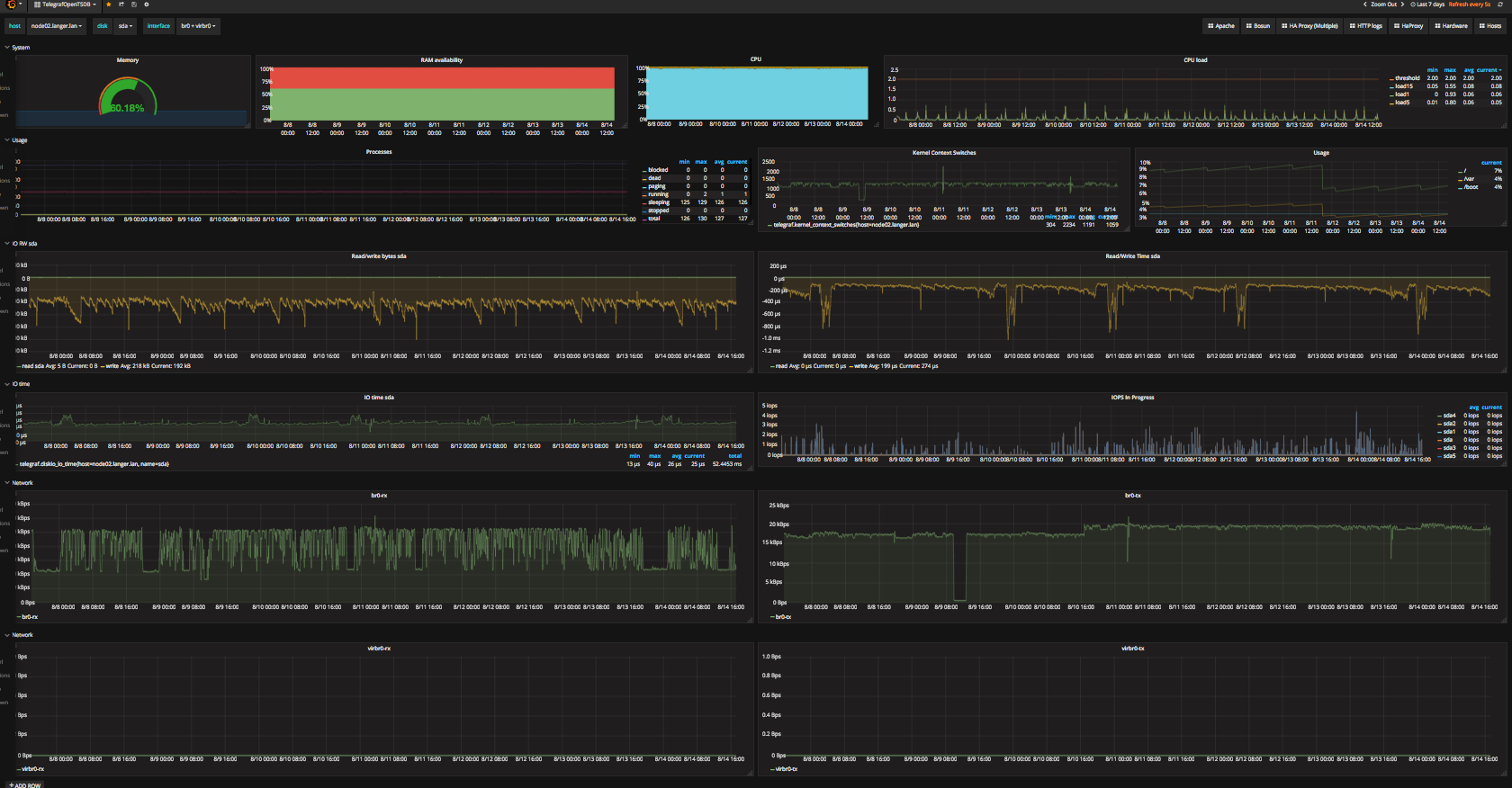This screenshot has width=1512, height=788.
Task: Toggle the load15 series in CPU load legend
Action: (x=1403, y=86)
